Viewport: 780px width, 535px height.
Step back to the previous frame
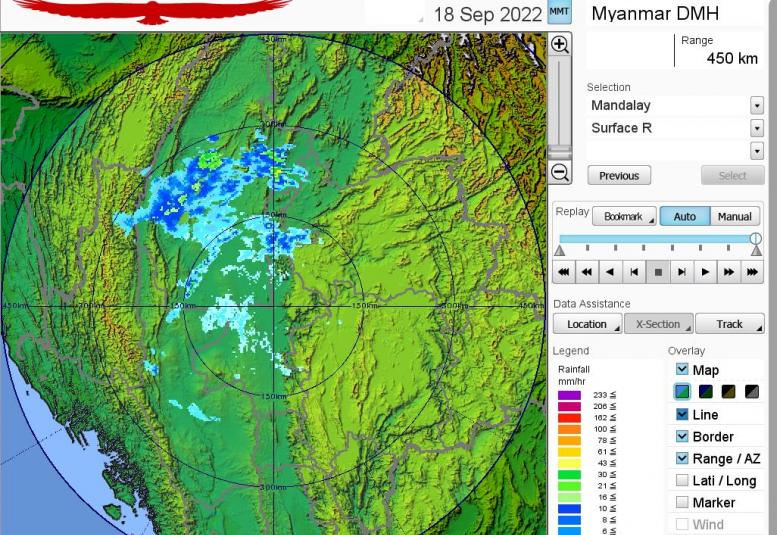pyautogui.click(x=634, y=271)
